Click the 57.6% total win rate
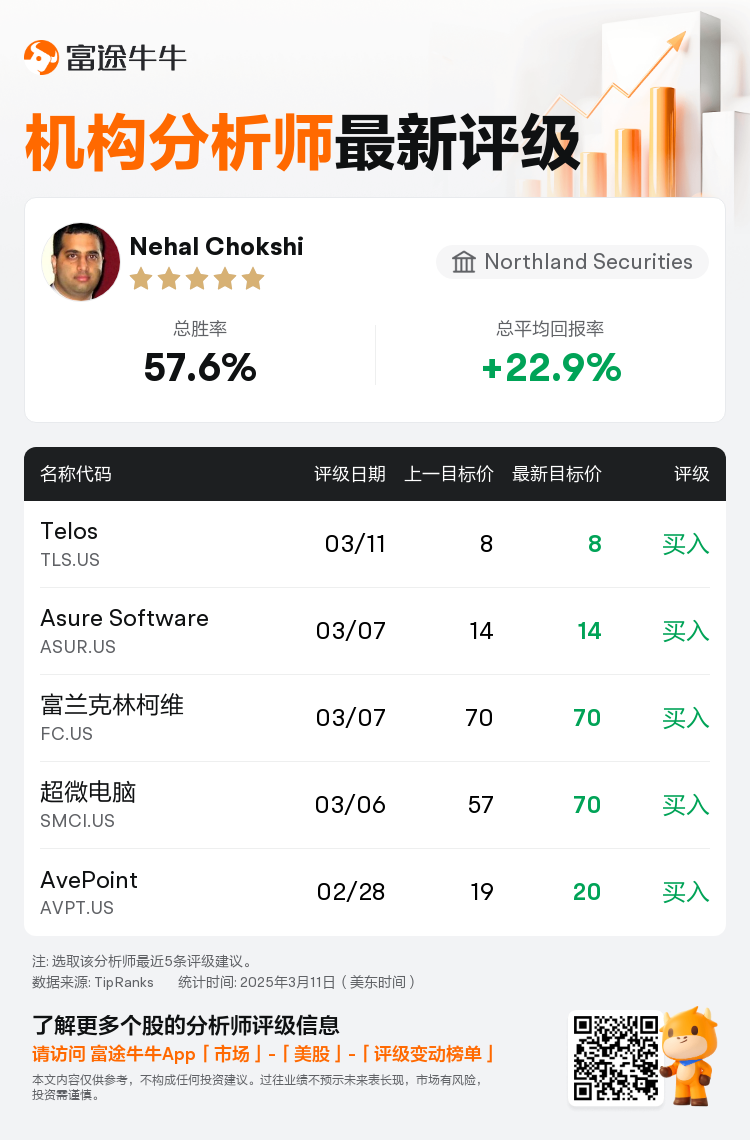 click(x=200, y=367)
